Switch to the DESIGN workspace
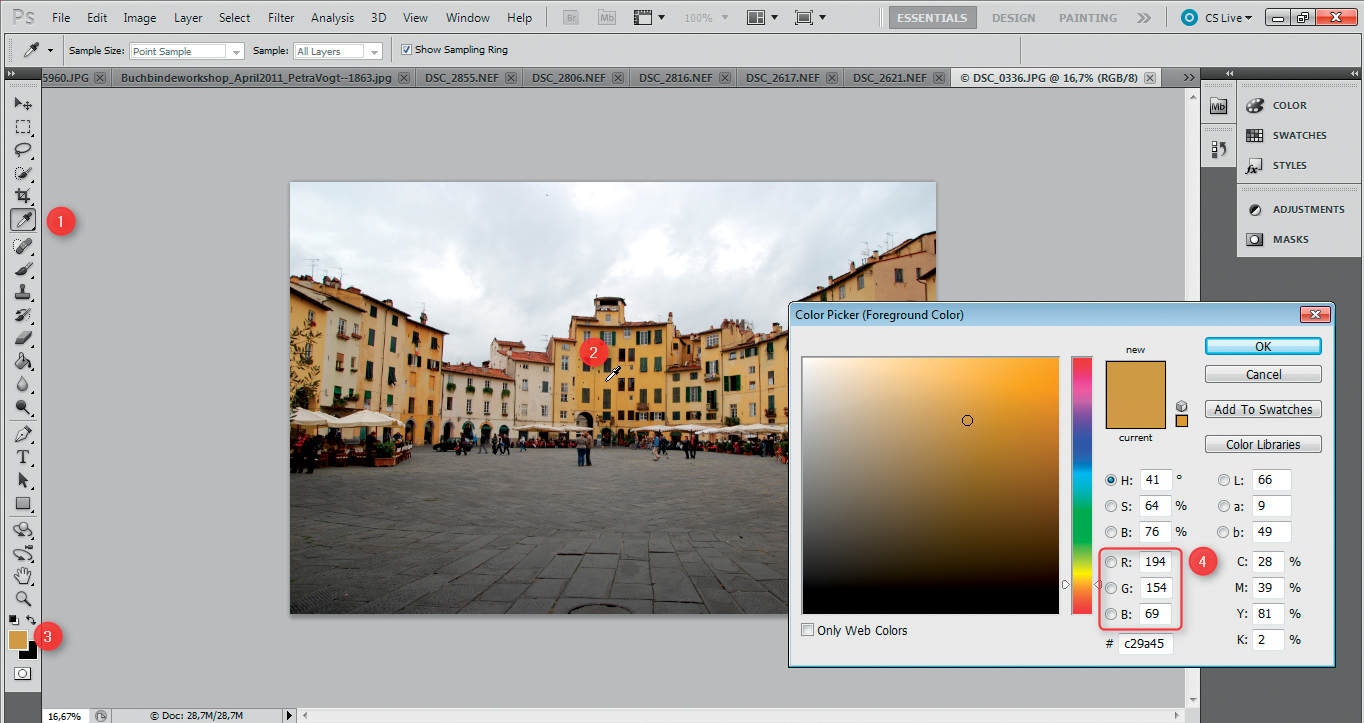 (x=1014, y=18)
